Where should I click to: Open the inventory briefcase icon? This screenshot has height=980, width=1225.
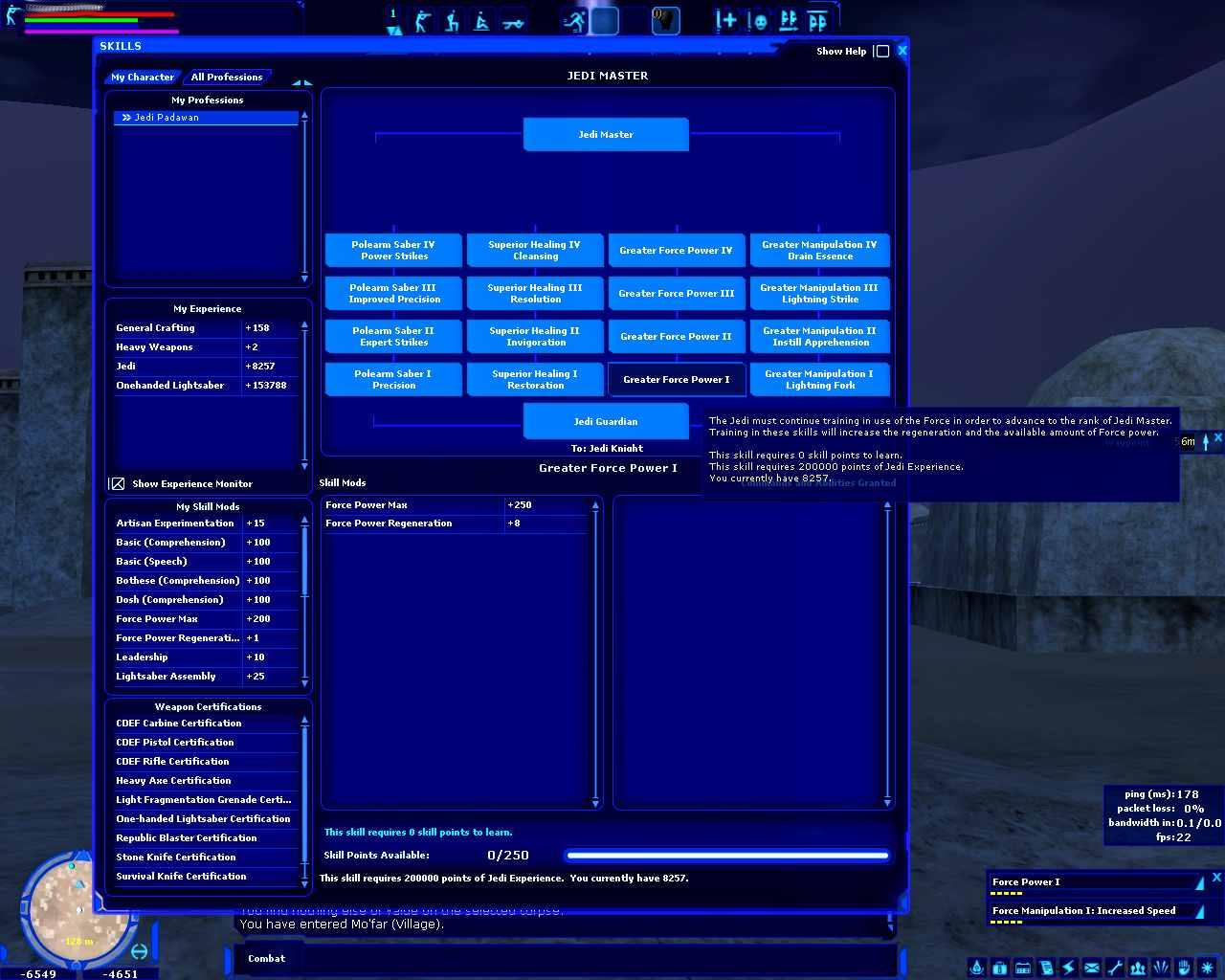(999, 968)
